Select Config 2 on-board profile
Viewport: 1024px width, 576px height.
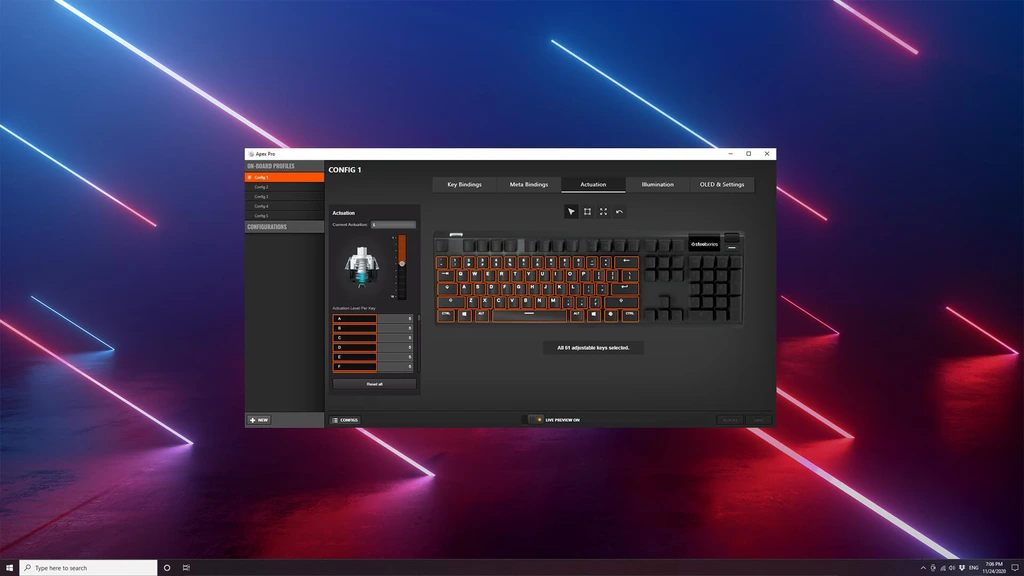coord(262,187)
